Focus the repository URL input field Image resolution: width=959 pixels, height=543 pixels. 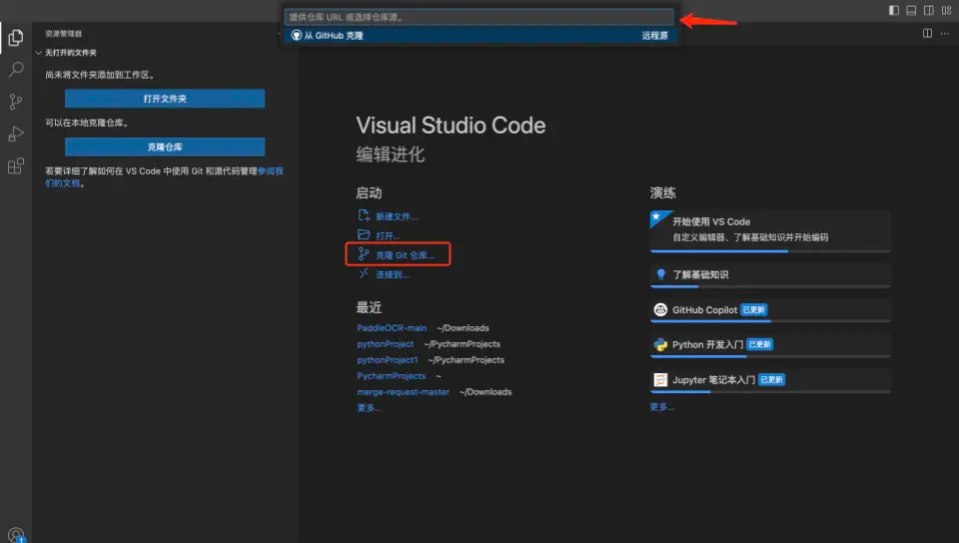pos(479,17)
